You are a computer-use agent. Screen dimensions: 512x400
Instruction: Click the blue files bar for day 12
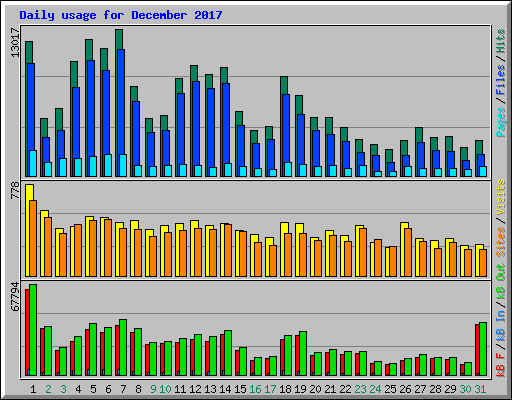[x=196, y=123]
